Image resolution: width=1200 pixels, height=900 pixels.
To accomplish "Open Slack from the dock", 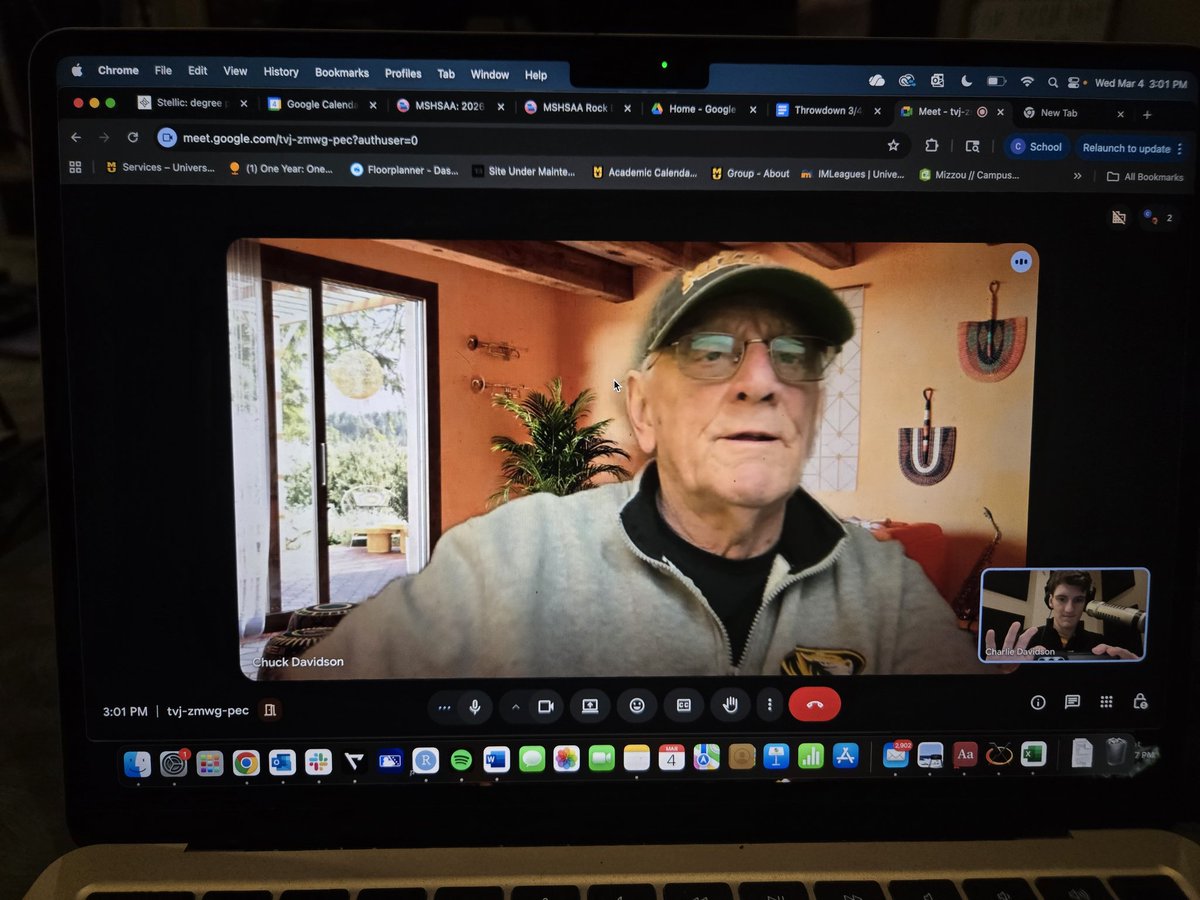I will (318, 762).
